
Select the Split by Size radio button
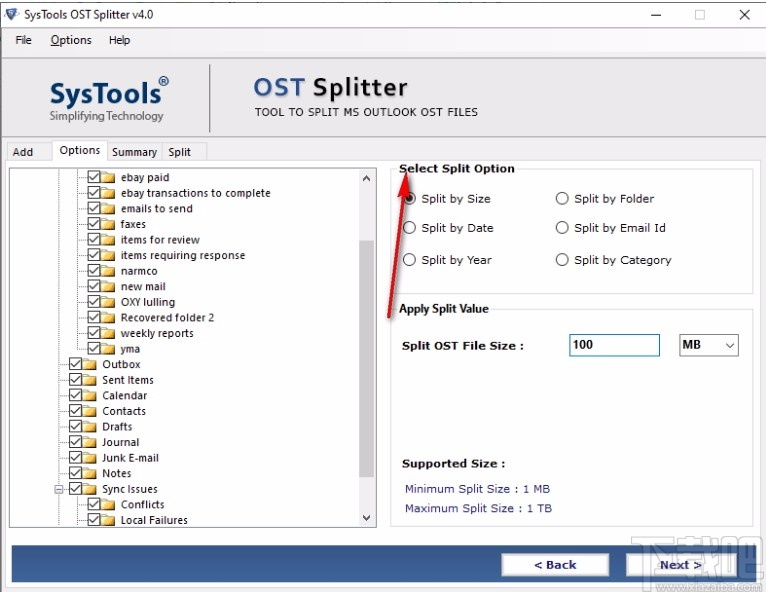(409, 199)
